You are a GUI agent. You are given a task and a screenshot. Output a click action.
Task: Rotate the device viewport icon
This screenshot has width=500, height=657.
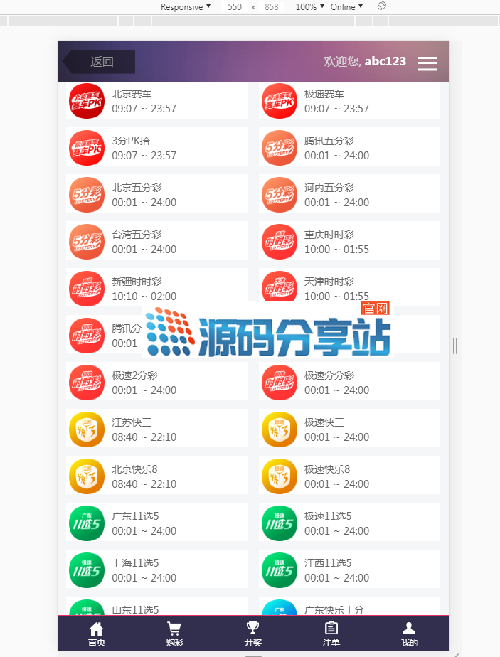(381, 6)
